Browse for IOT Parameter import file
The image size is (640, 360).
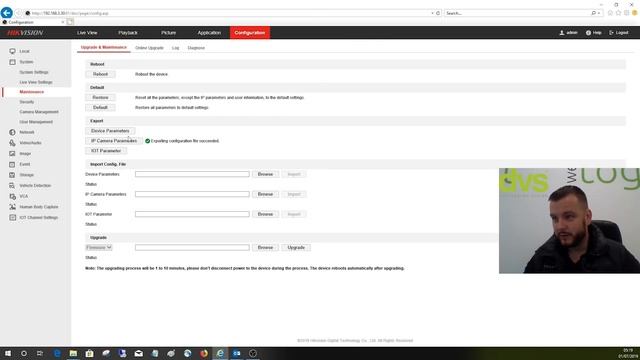click(265, 214)
